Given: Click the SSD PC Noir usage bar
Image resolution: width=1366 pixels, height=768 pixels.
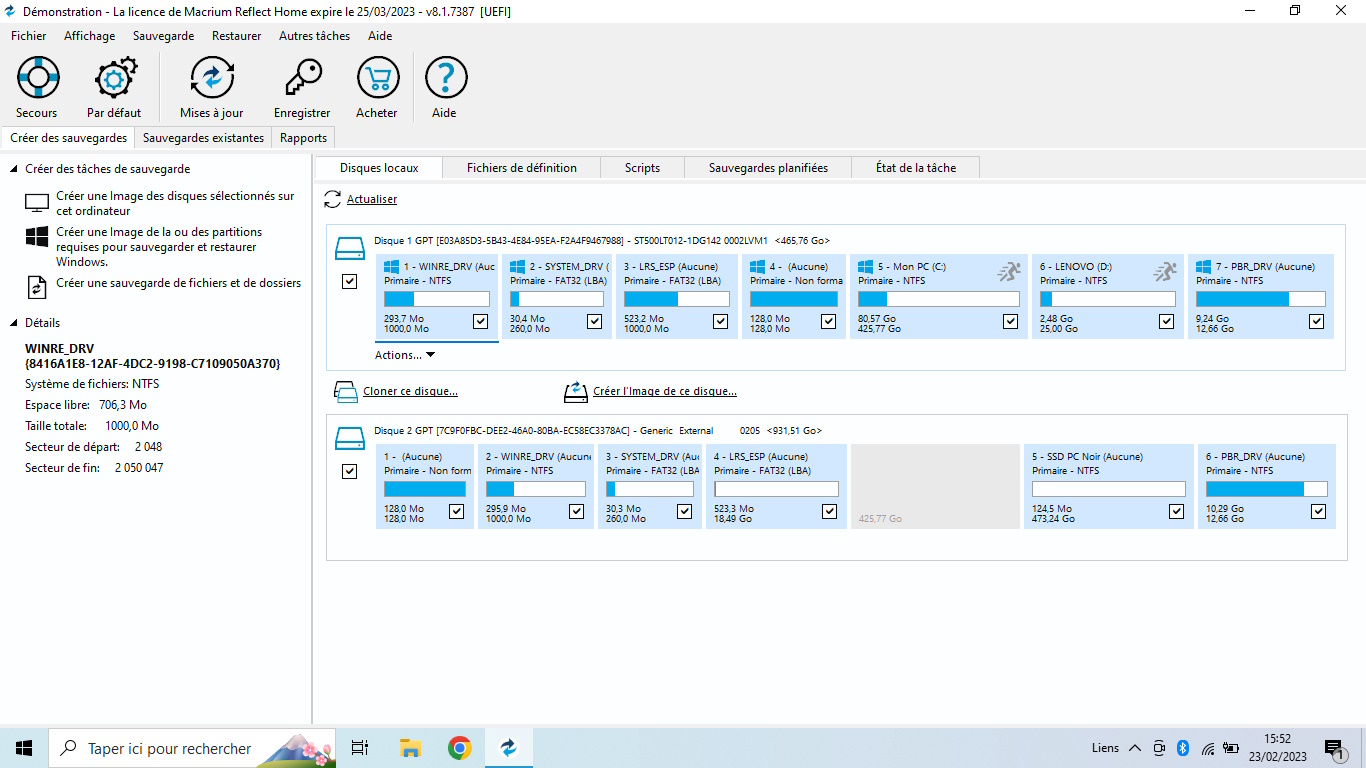Looking at the screenshot, I should [1108, 489].
